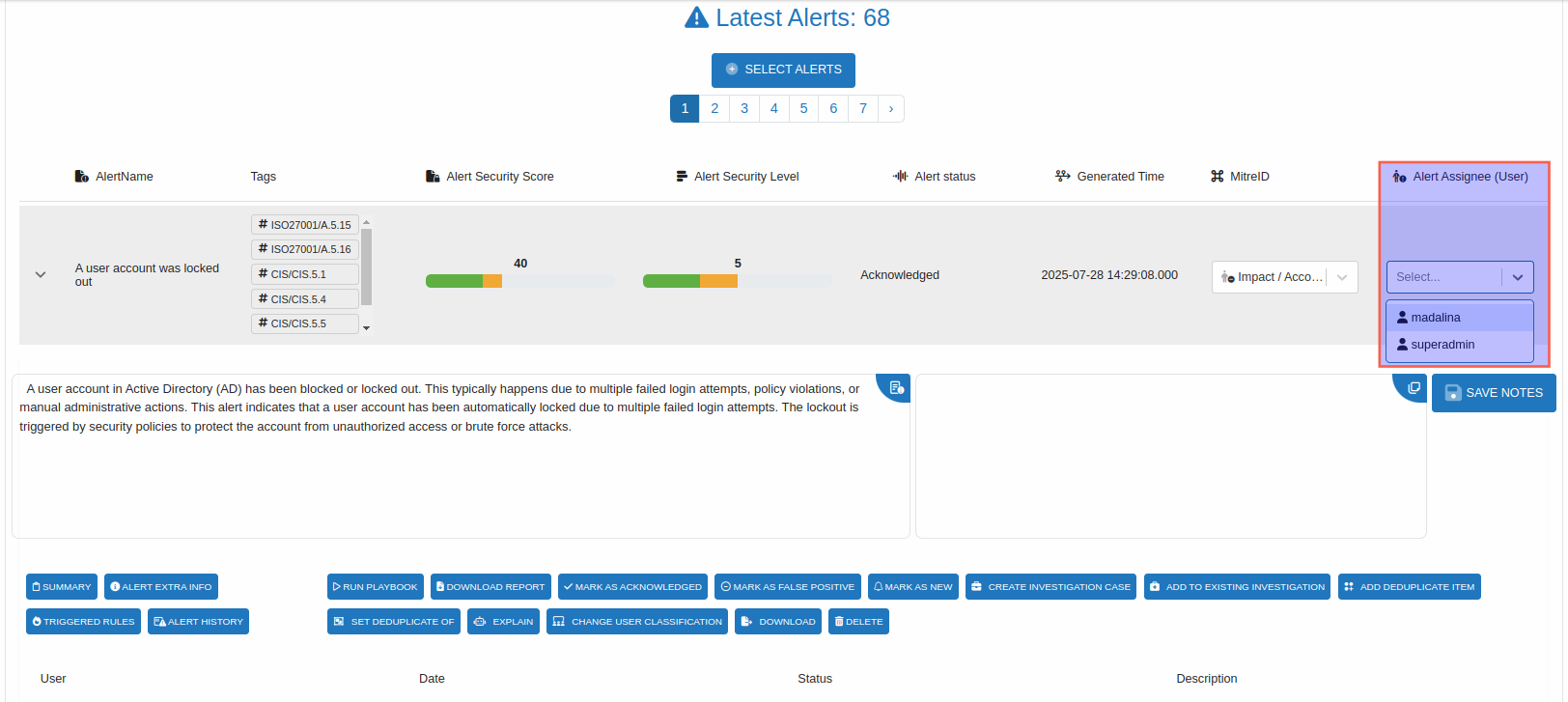Click the MitreID column header icon
The height and width of the screenshot is (702, 1568).
(1217, 177)
